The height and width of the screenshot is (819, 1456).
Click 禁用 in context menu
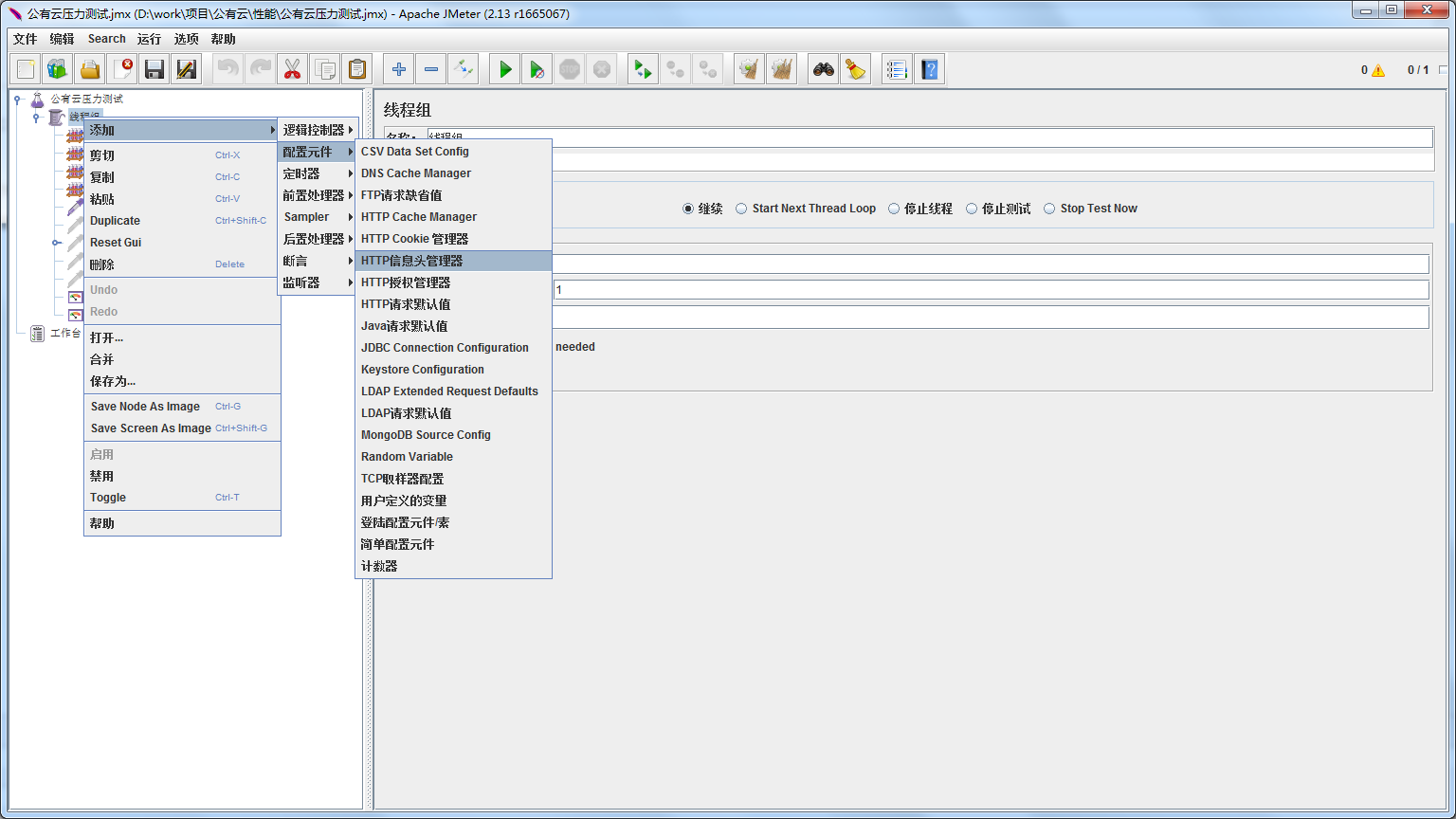click(x=182, y=476)
